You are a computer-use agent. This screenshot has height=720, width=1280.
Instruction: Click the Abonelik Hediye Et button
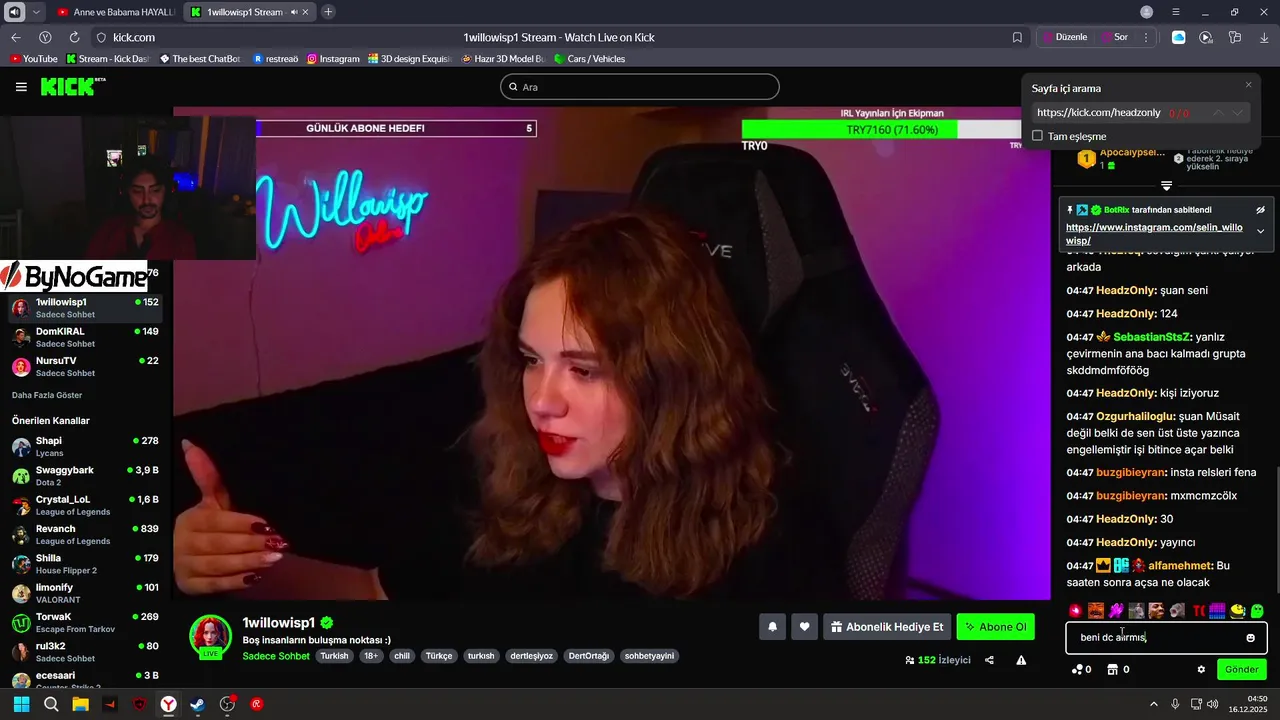[x=887, y=627]
